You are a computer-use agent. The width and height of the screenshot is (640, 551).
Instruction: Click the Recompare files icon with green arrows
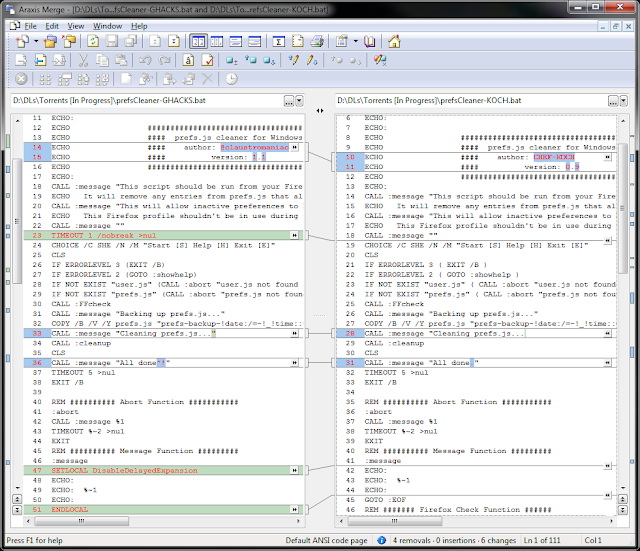click(x=93, y=41)
